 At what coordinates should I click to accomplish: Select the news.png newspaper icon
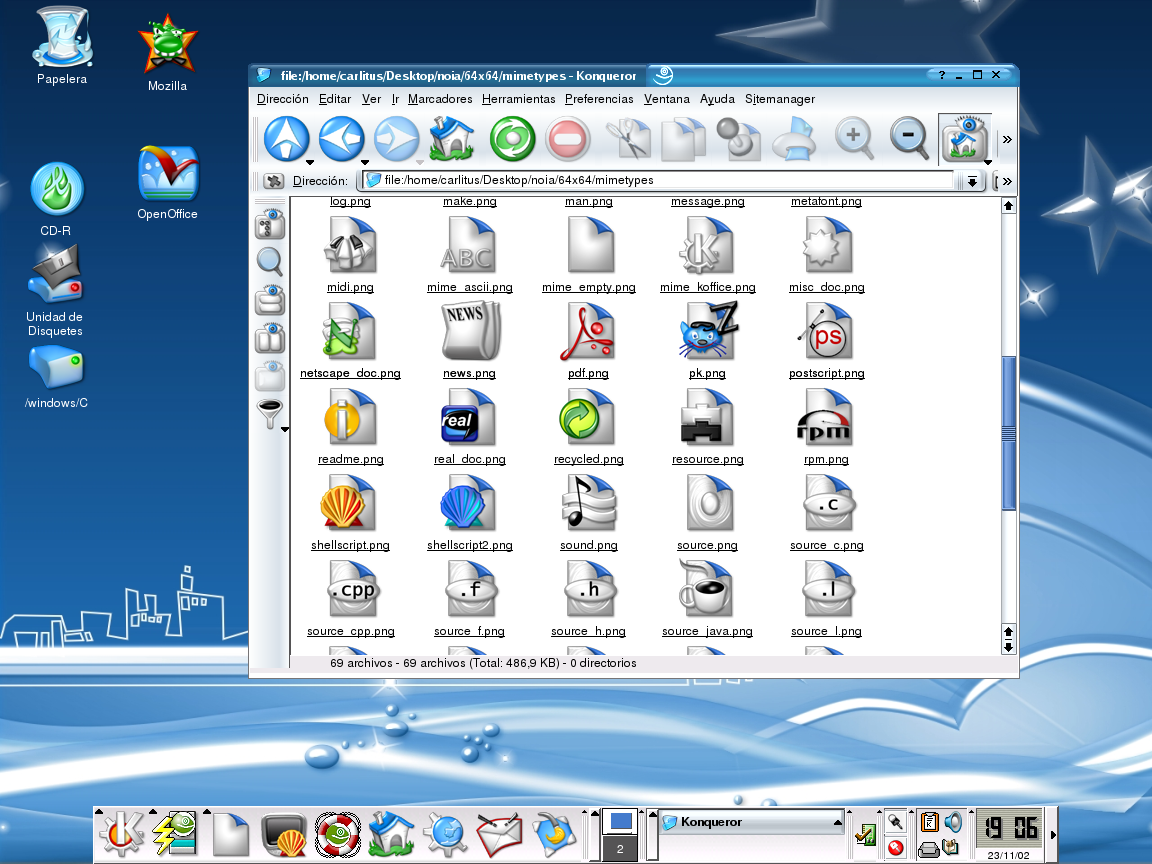(469, 331)
